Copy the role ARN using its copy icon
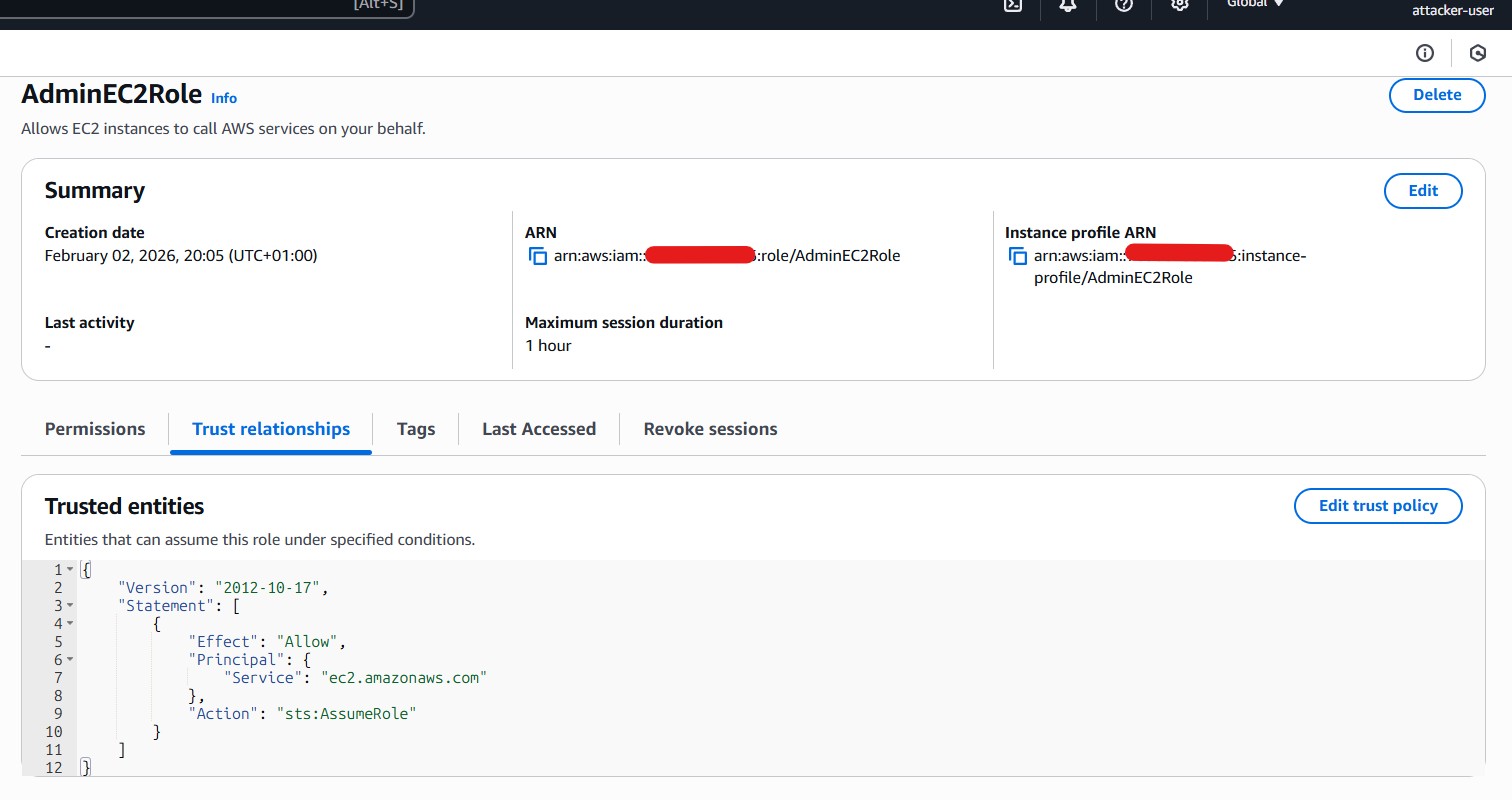 point(537,256)
